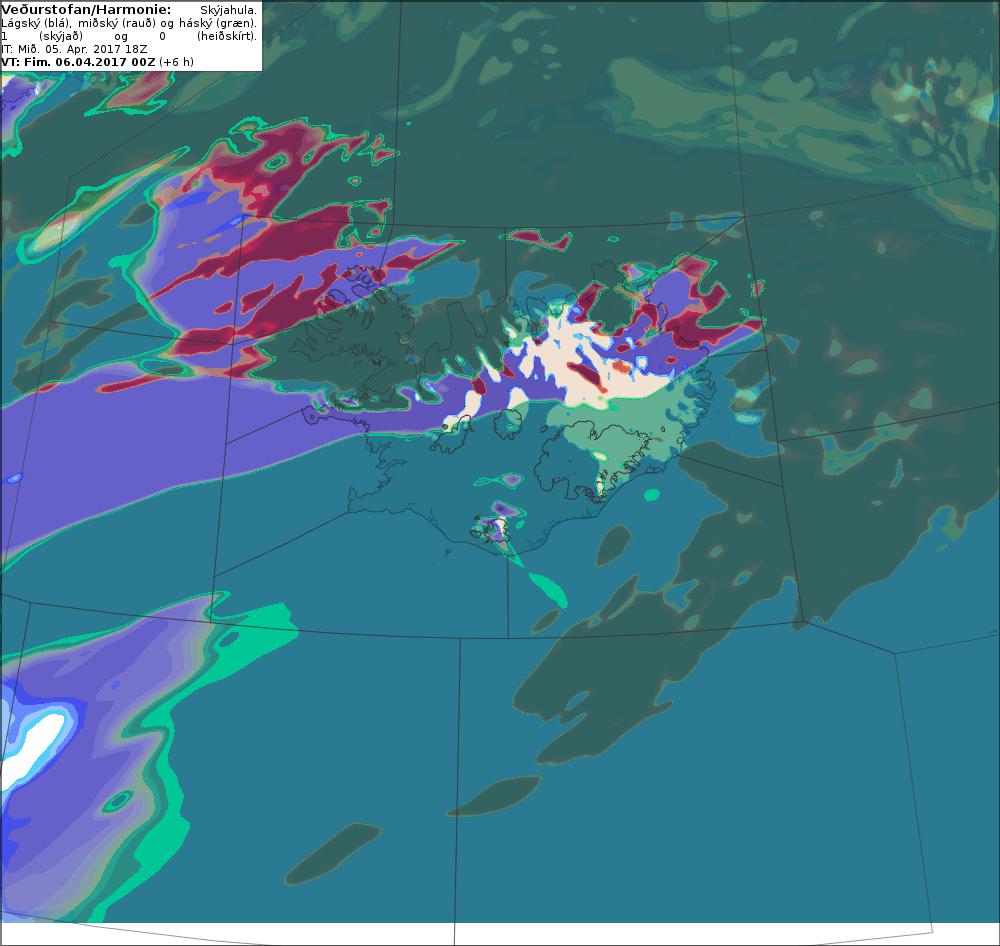
Task: Click the "Veðurstofan/Harmonie:" title text
Action: (x=86, y=10)
